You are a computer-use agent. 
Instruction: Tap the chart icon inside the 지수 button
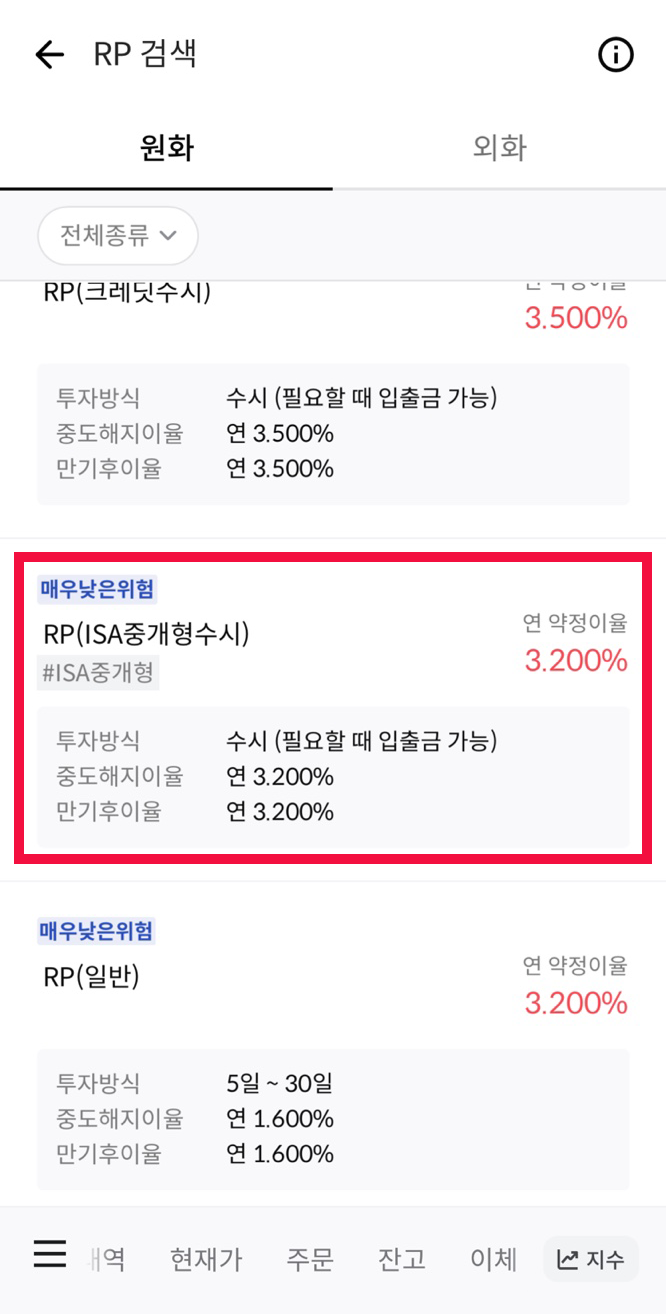(568, 1259)
